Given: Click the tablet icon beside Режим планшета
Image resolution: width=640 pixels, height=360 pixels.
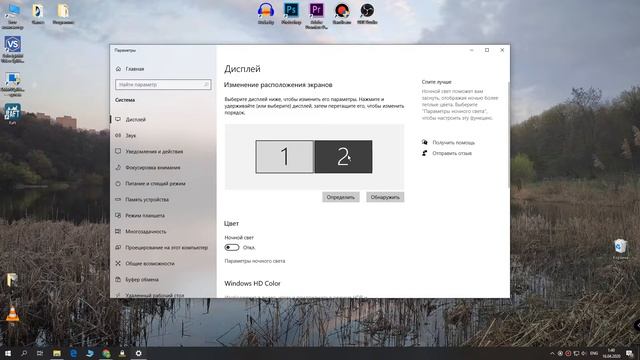Looking at the screenshot, I should coord(118,215).
